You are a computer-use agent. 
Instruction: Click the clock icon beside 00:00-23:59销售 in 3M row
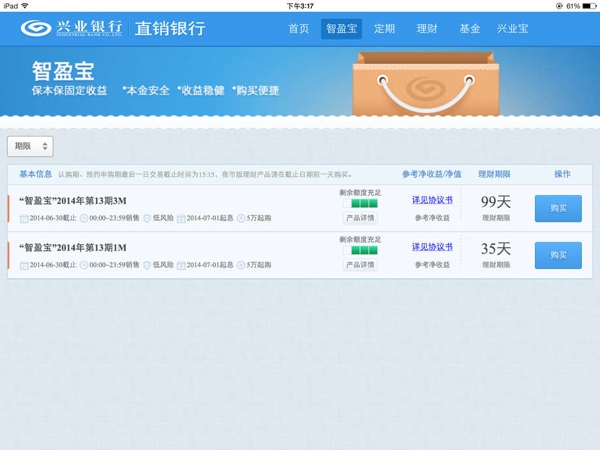84,218
